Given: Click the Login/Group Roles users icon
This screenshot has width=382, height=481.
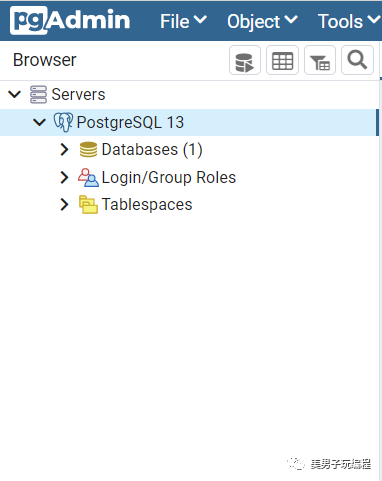Looking at the screenshot, I should tap(88, 177).
